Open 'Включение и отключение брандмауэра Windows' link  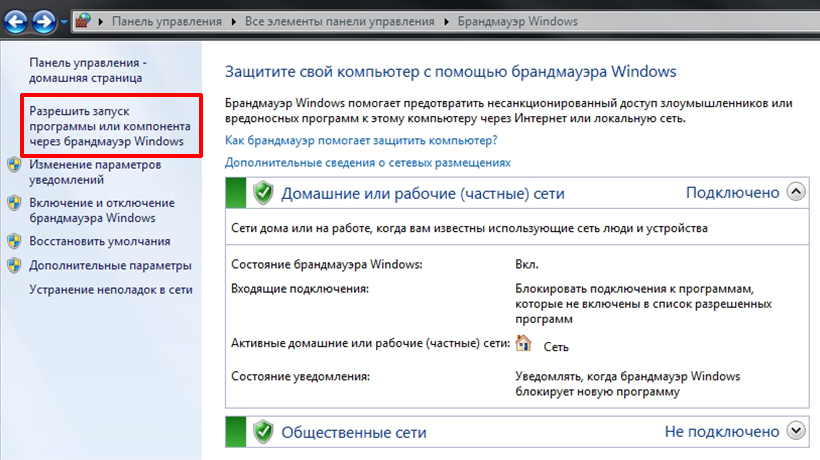(102, 210)
